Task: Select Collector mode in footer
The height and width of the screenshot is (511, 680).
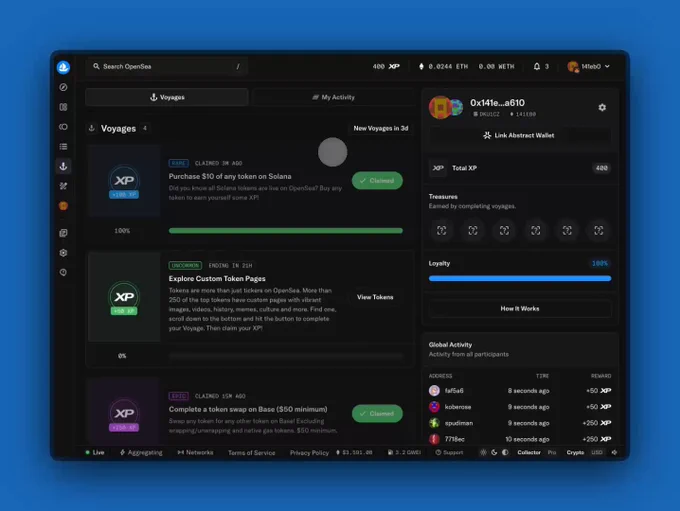Action: [x=529, y=452]
